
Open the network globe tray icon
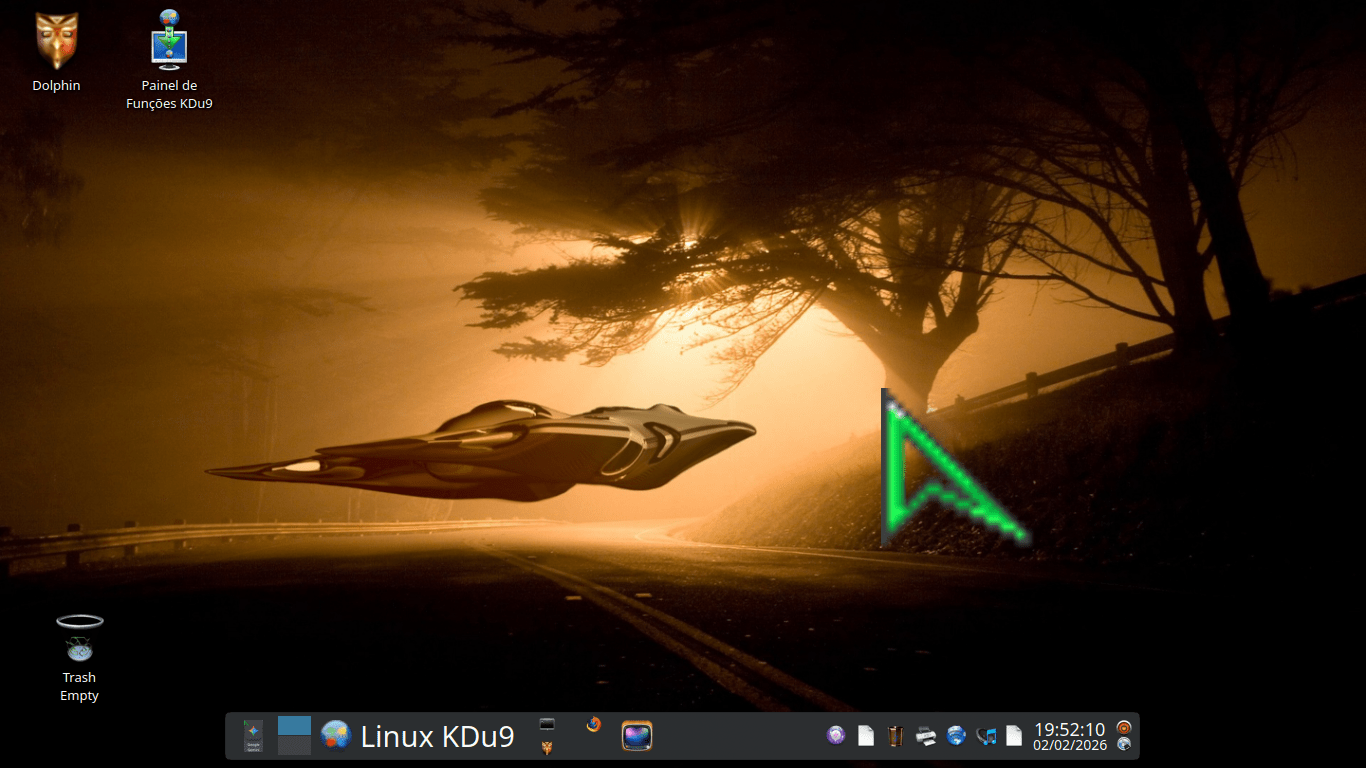tap(956, 736)
